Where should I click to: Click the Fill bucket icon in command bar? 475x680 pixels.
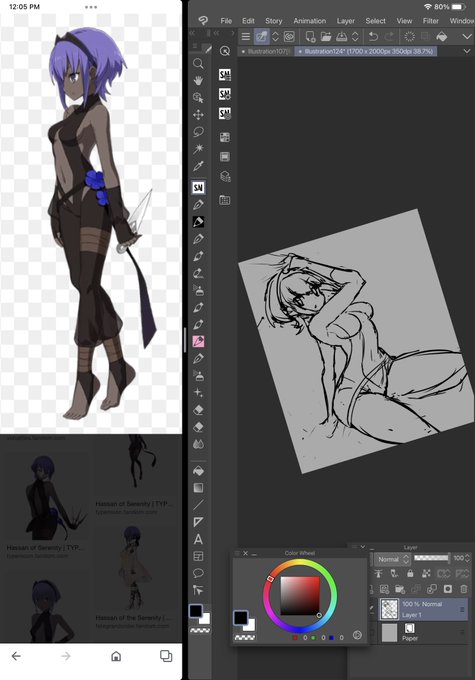pyautogui.click(x=442, y=36)
